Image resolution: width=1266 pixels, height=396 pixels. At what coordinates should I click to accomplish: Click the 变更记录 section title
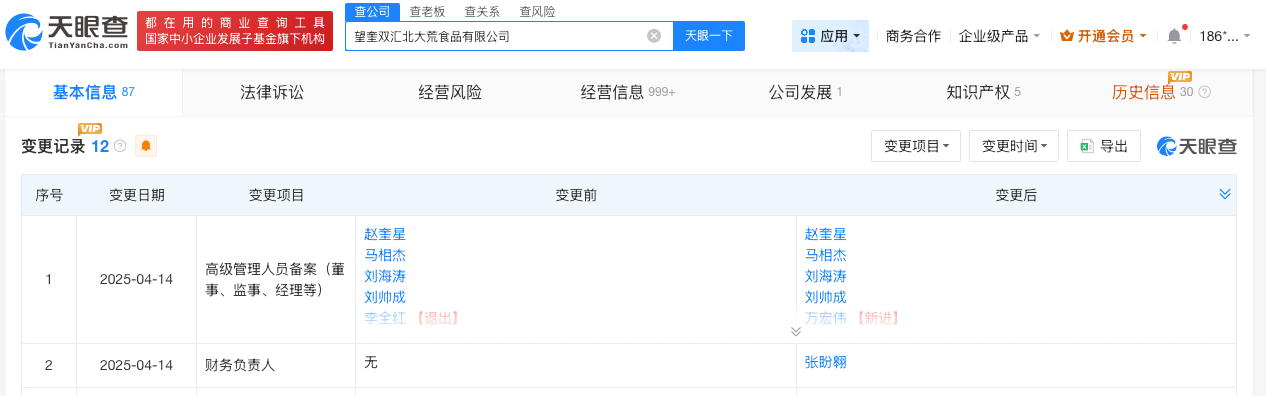(x=53, y=146)
